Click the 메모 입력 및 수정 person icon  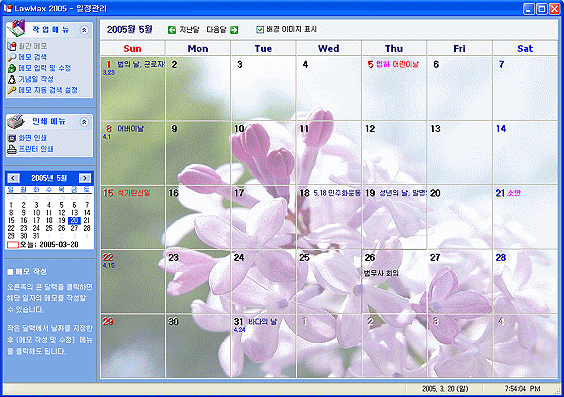coord(12,68)
